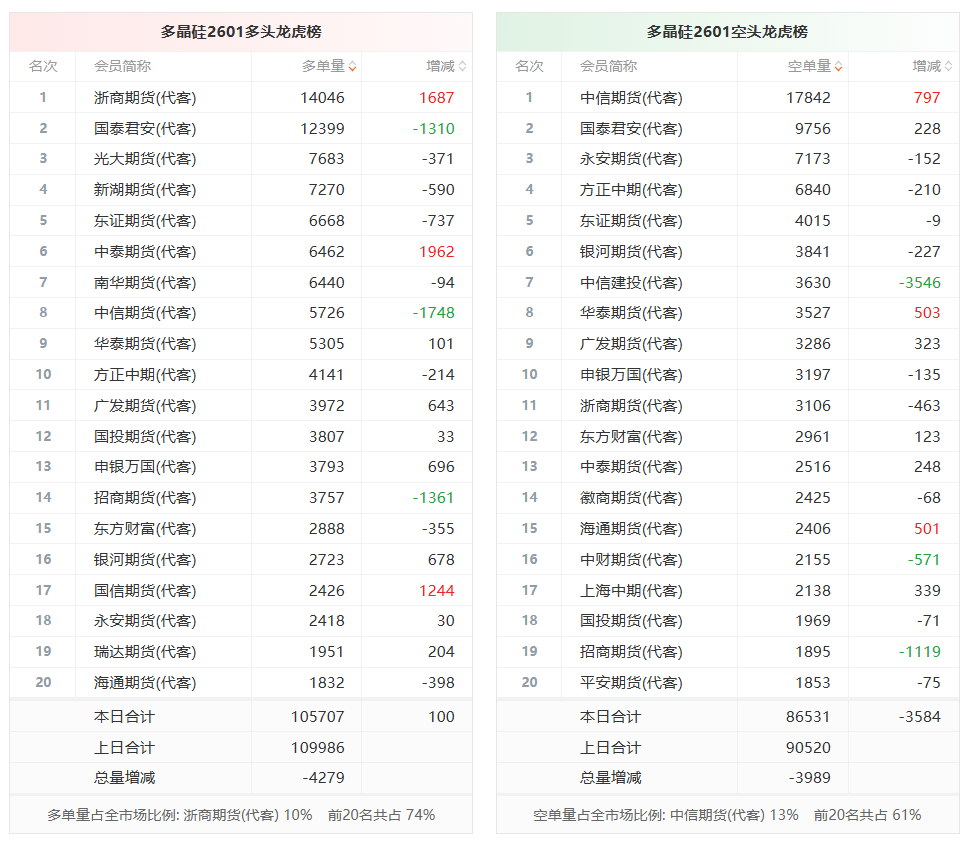Click long total 105707
Screen dimensions: 969x841
click(x=318, y=717)
